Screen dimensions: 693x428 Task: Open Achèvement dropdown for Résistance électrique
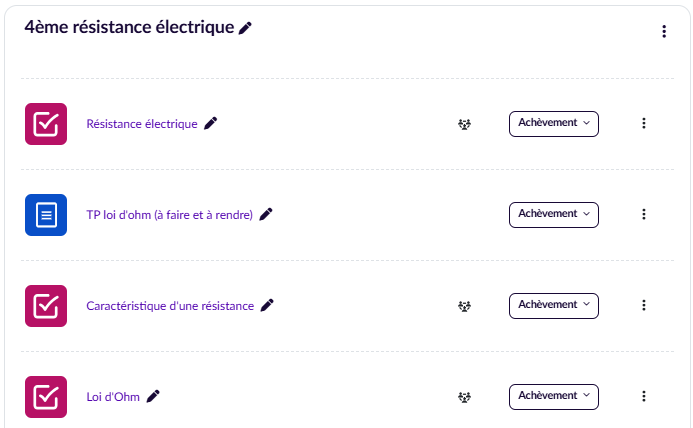553,123
